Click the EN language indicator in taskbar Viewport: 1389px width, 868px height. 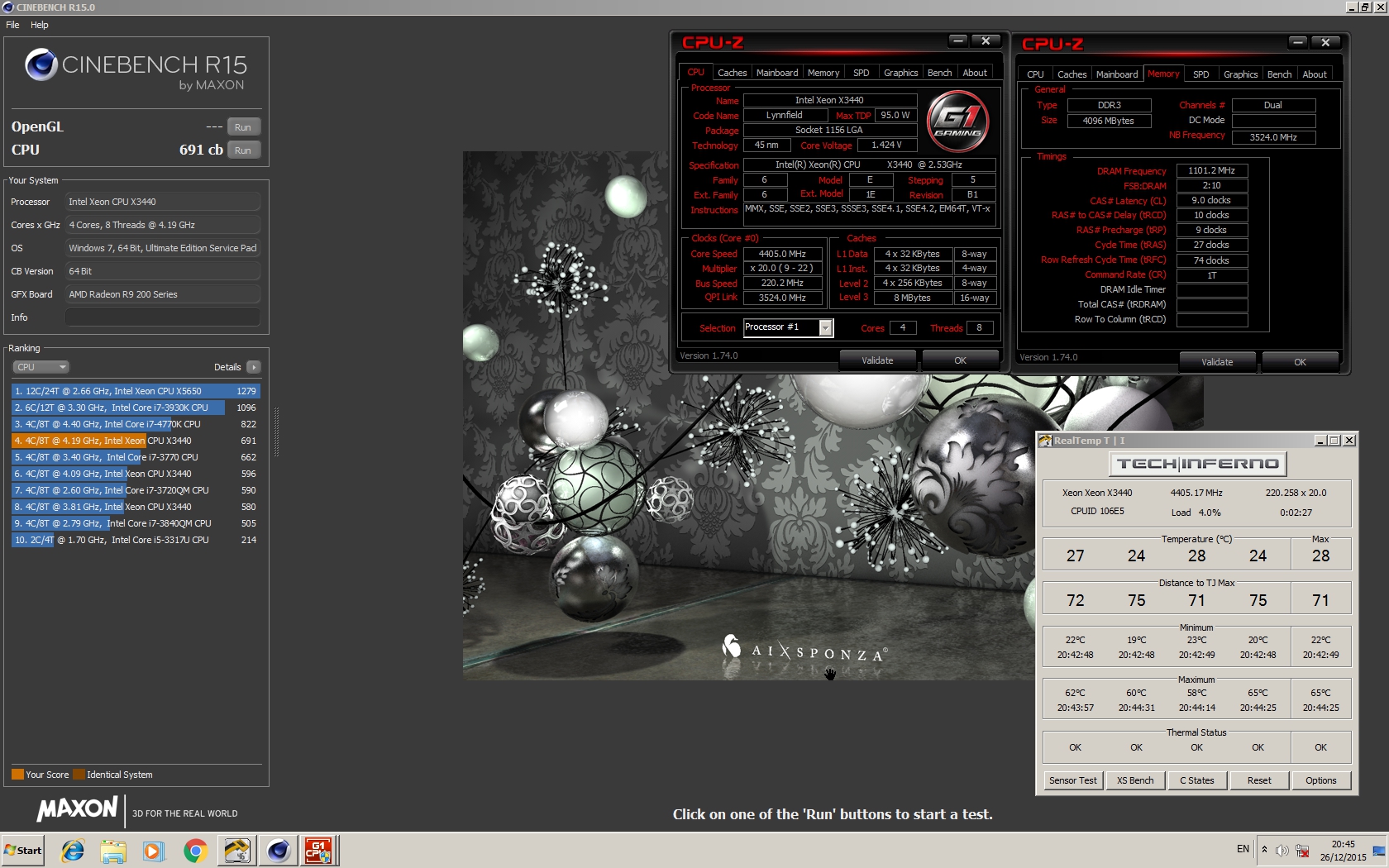pos(1243,849)
